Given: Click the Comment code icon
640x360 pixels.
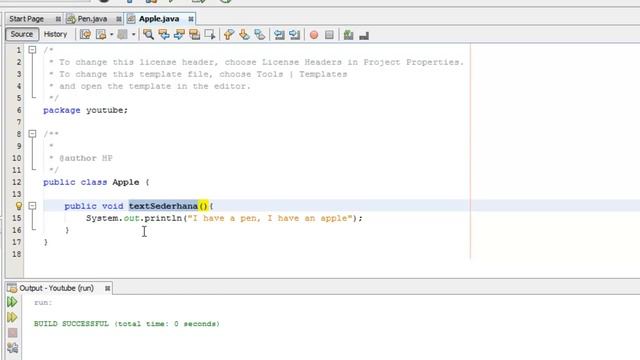Looking at the screenshot, I should tap(348, 35).
